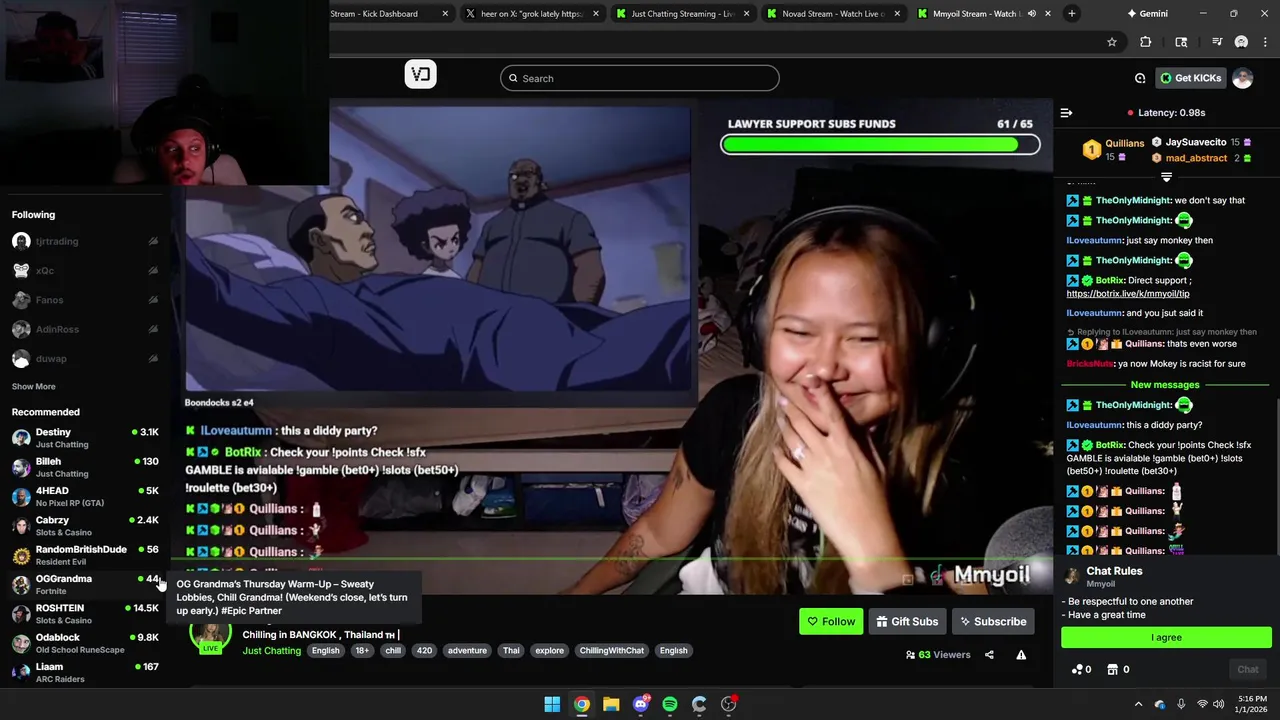The height and width of the screenshot is (720, 1280).
Task: Select the adventure stream tag
Action: 467,651
